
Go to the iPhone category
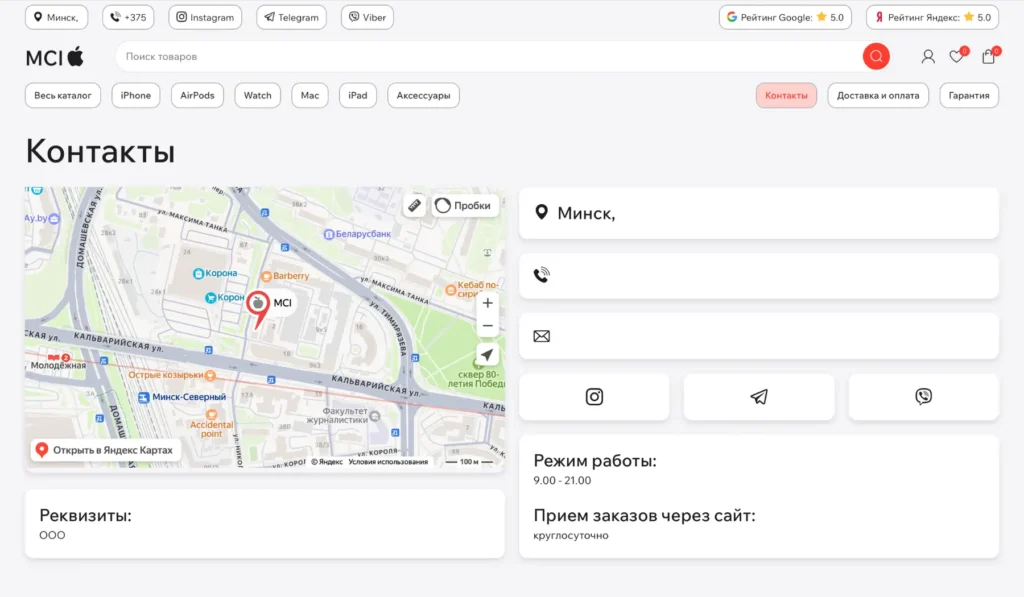coord(136,96)
